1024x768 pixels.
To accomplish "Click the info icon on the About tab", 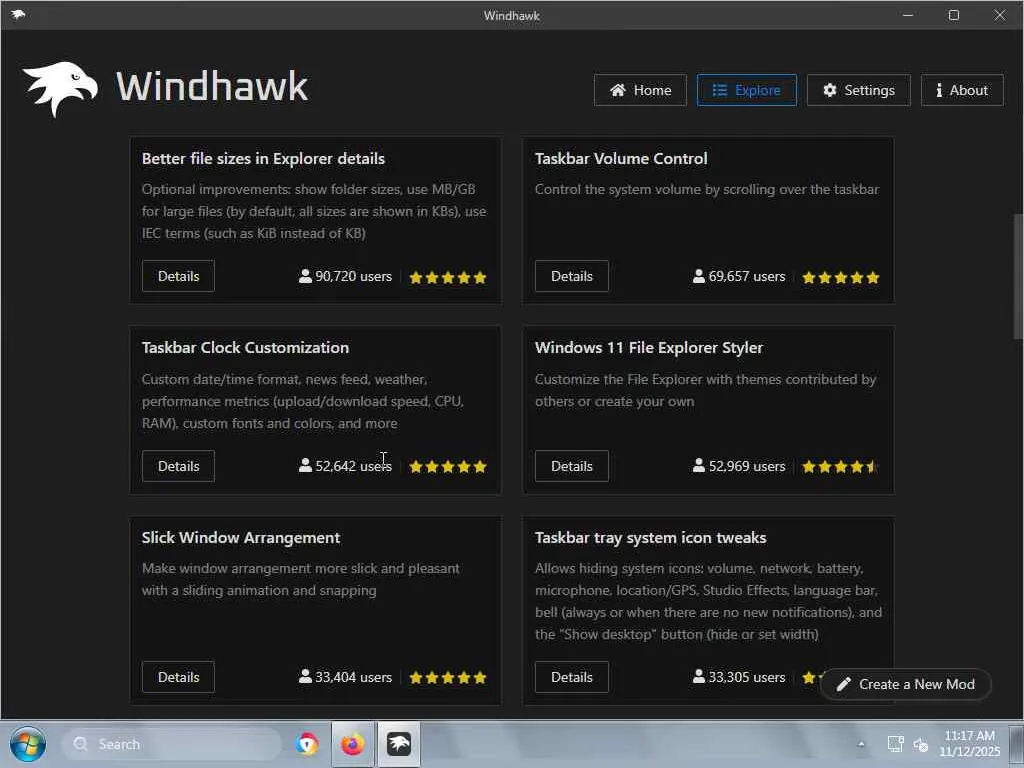I will pyautogui.click(x=939, y=90).
